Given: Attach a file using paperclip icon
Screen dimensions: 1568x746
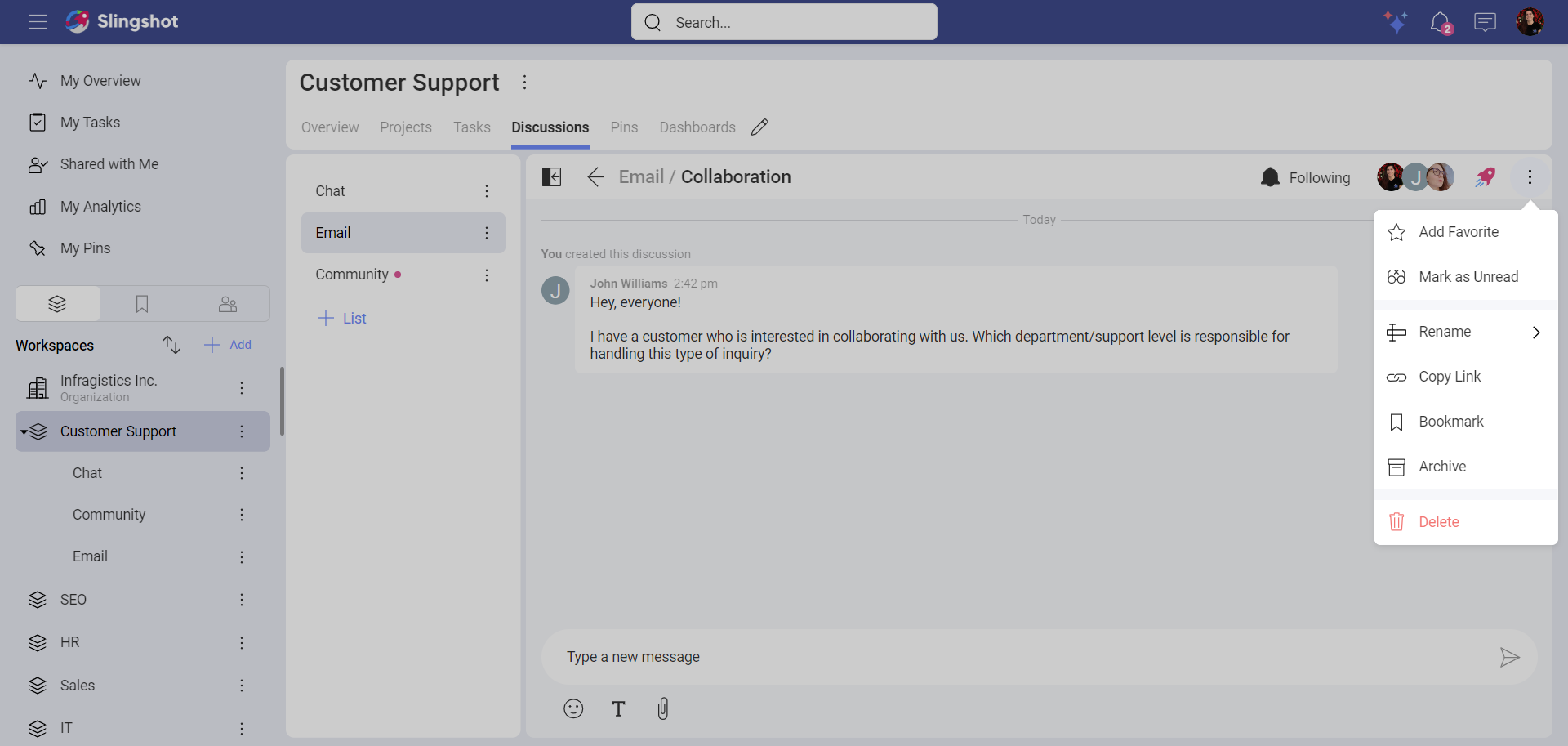Looking at the screenshot, I should (x=662, y=708).
